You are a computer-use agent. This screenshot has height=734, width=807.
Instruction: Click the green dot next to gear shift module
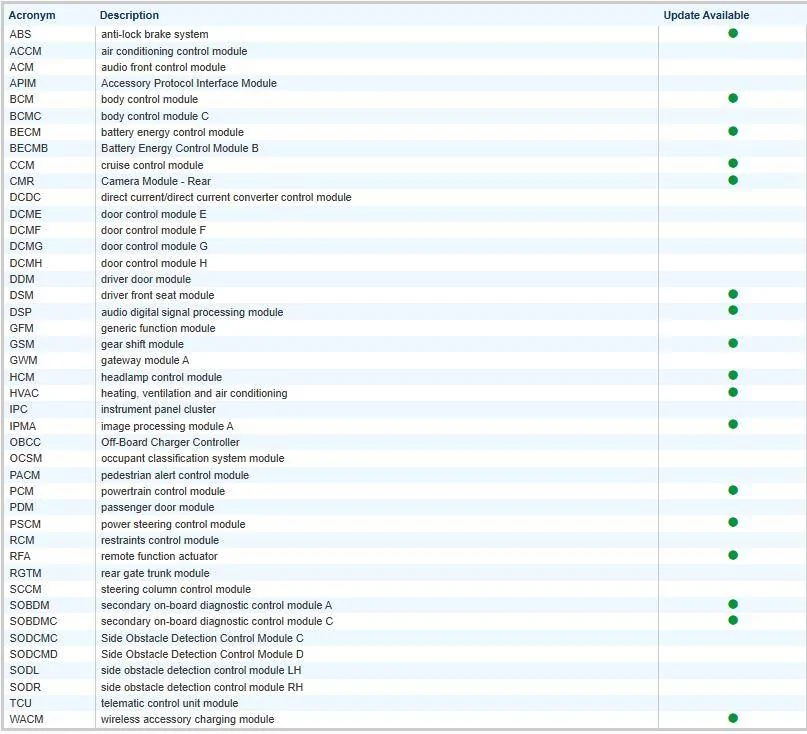pyautogui.click(x=733, y=343)
